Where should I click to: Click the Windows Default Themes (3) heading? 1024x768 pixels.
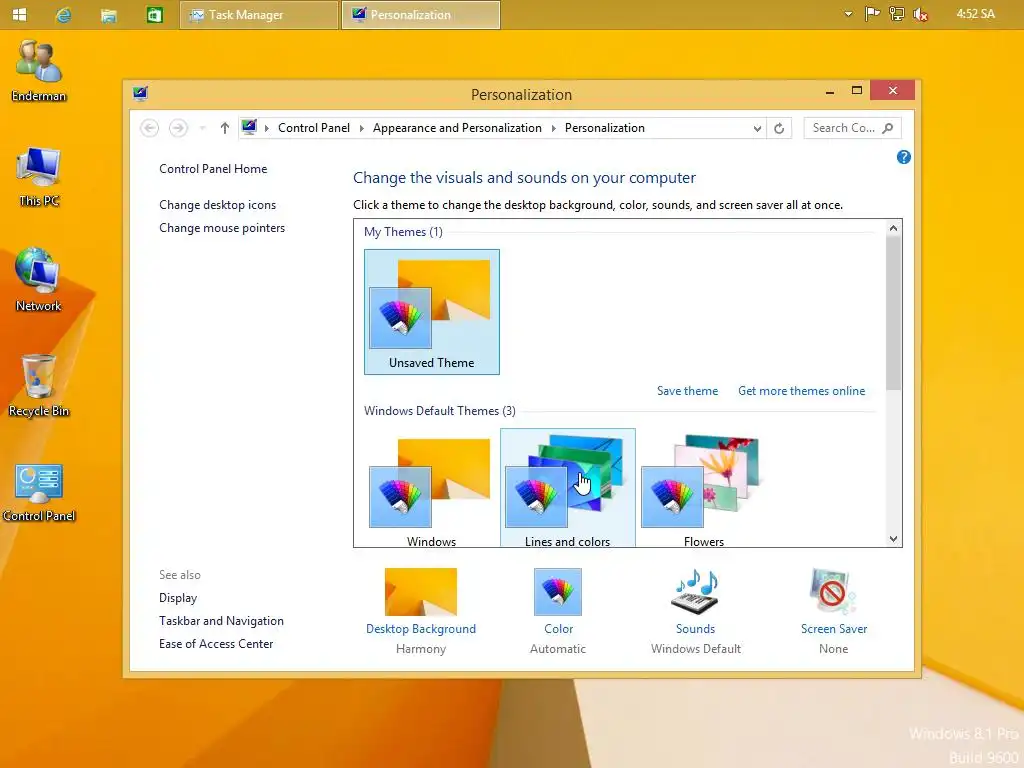click(440, 411)
